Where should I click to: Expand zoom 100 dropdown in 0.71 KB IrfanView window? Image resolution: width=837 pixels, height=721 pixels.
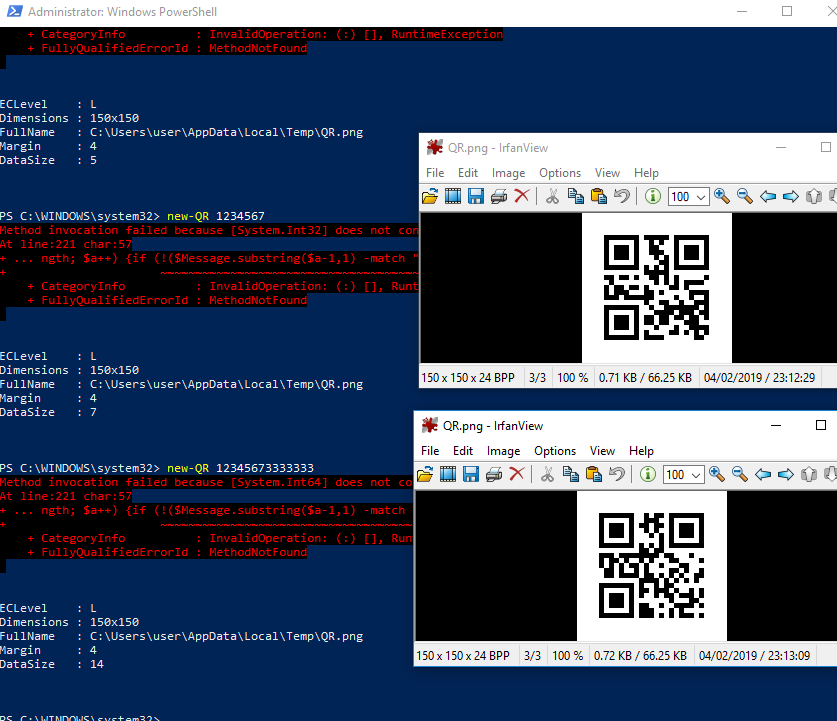point(701,197)
